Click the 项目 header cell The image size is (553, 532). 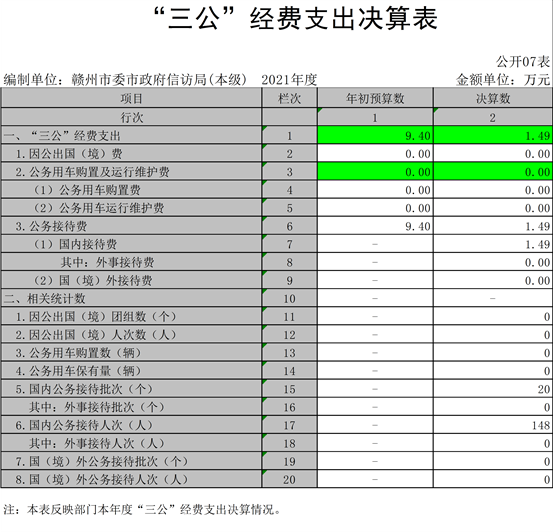131,98
